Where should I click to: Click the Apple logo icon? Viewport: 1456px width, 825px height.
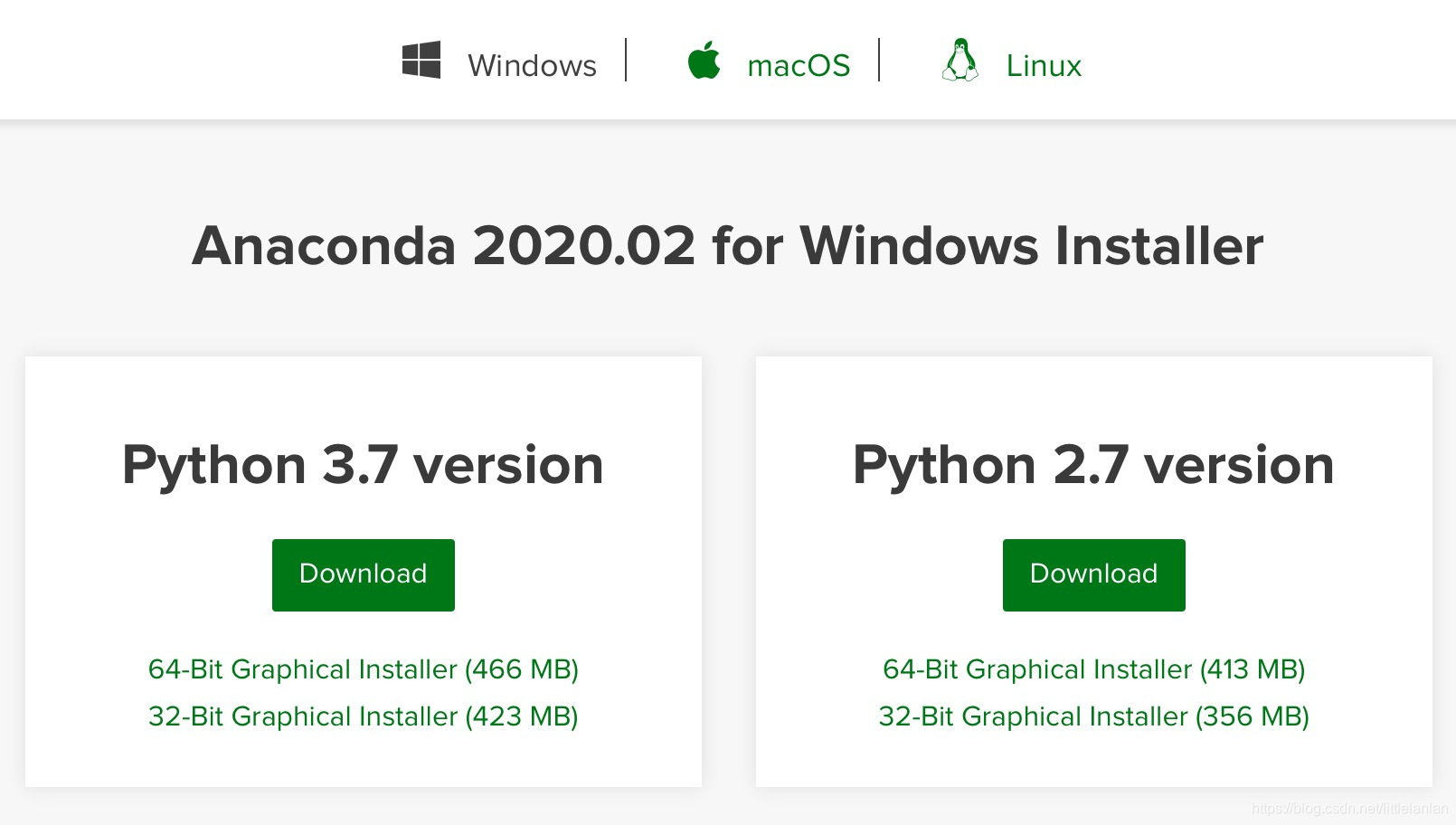(704, 60)
